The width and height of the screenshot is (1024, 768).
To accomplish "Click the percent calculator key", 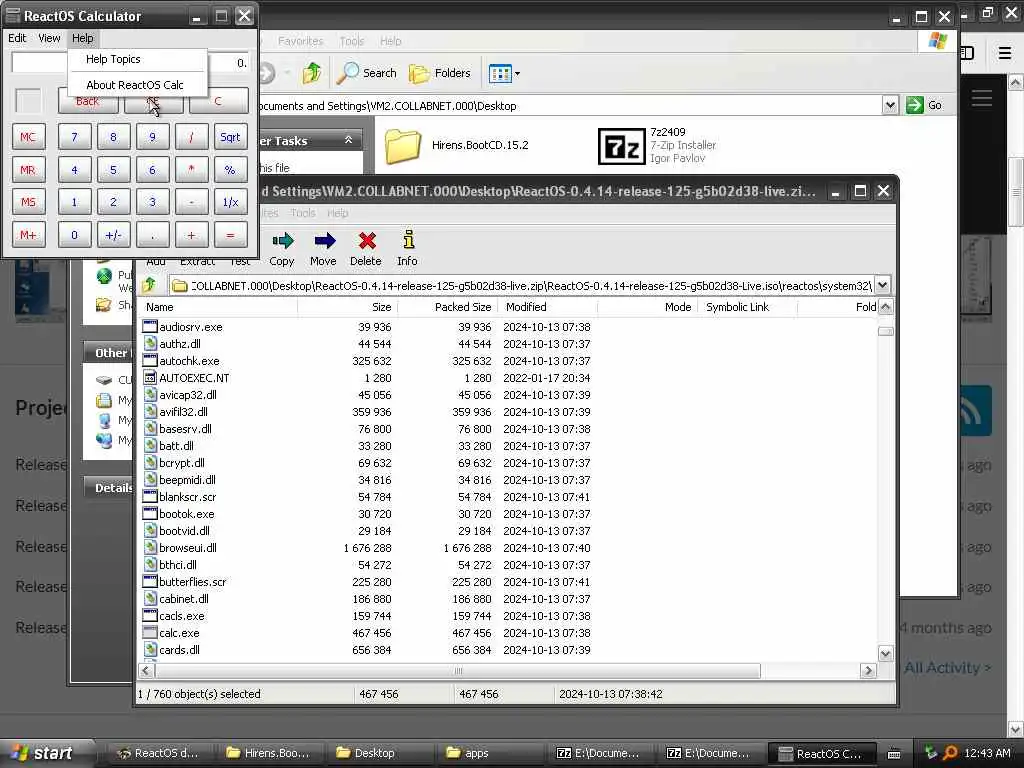I will (x=231, y=170).
